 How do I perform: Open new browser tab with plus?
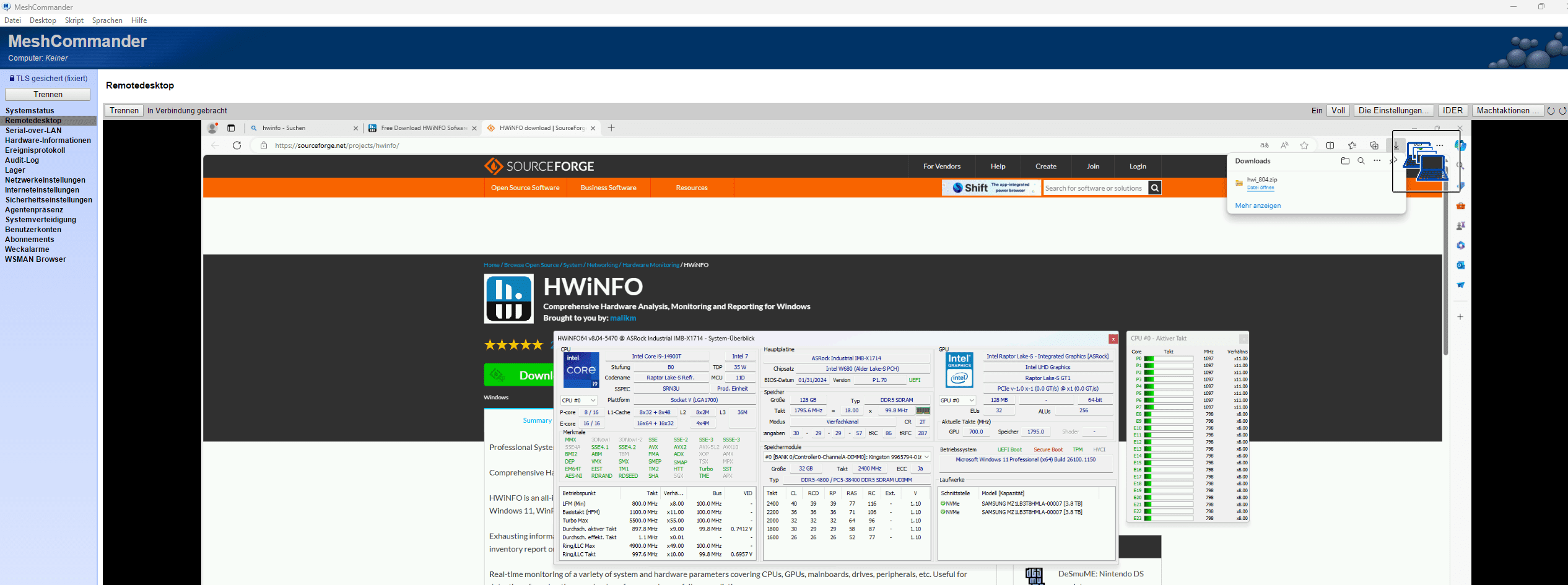coord(611,128)
